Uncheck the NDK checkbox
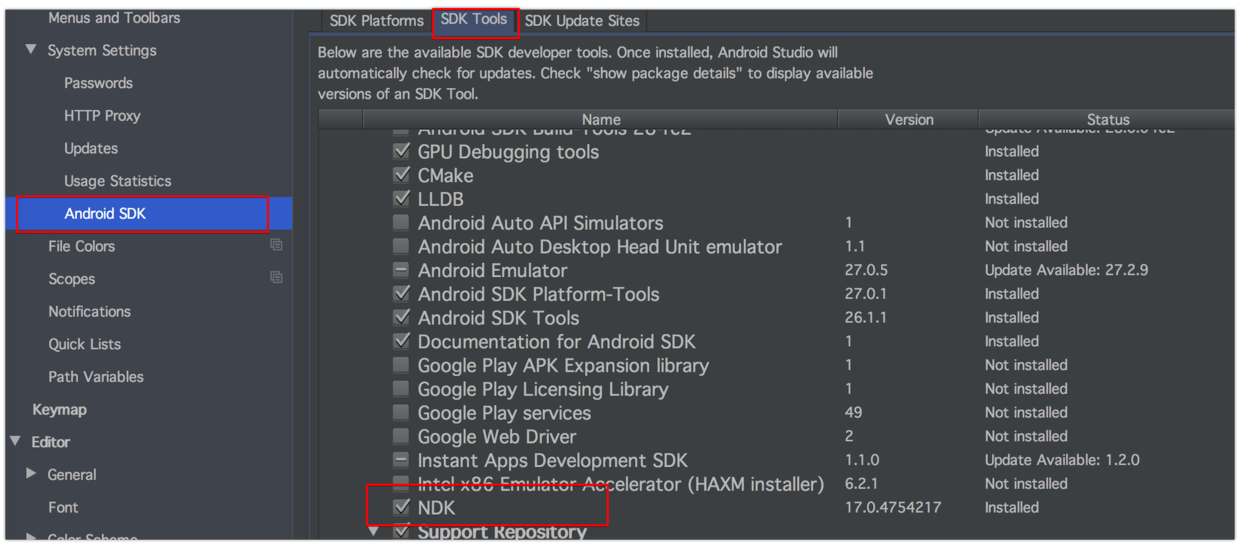Viewport: 1240px width, 545px height. tap(401, 507)
